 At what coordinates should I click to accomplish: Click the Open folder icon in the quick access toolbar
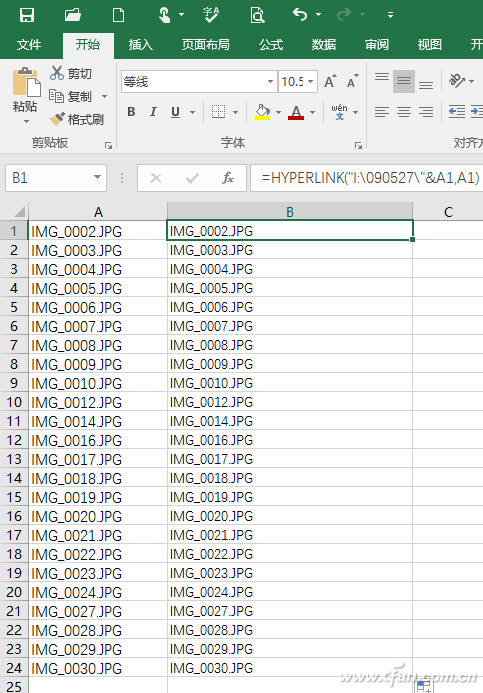pyautogui.click(x=73, y=15)
